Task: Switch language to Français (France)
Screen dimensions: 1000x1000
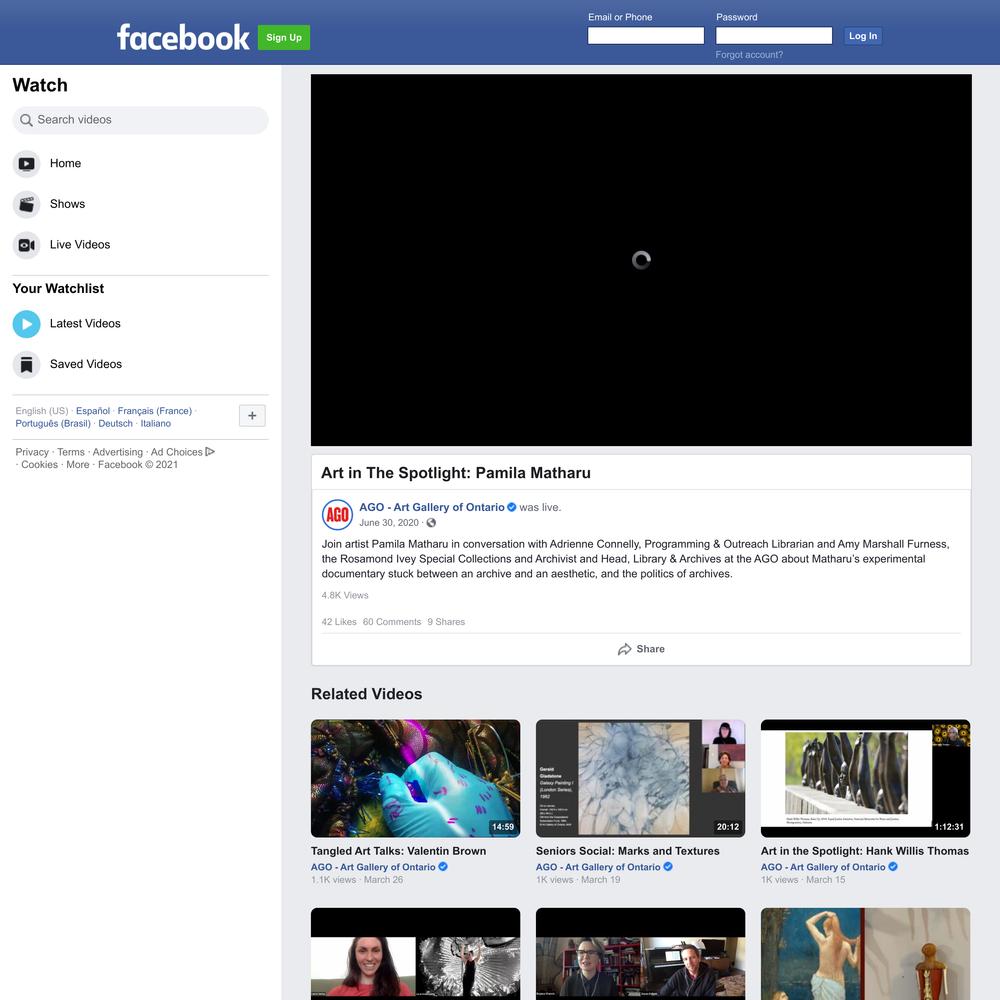Action: click(155, 411)
